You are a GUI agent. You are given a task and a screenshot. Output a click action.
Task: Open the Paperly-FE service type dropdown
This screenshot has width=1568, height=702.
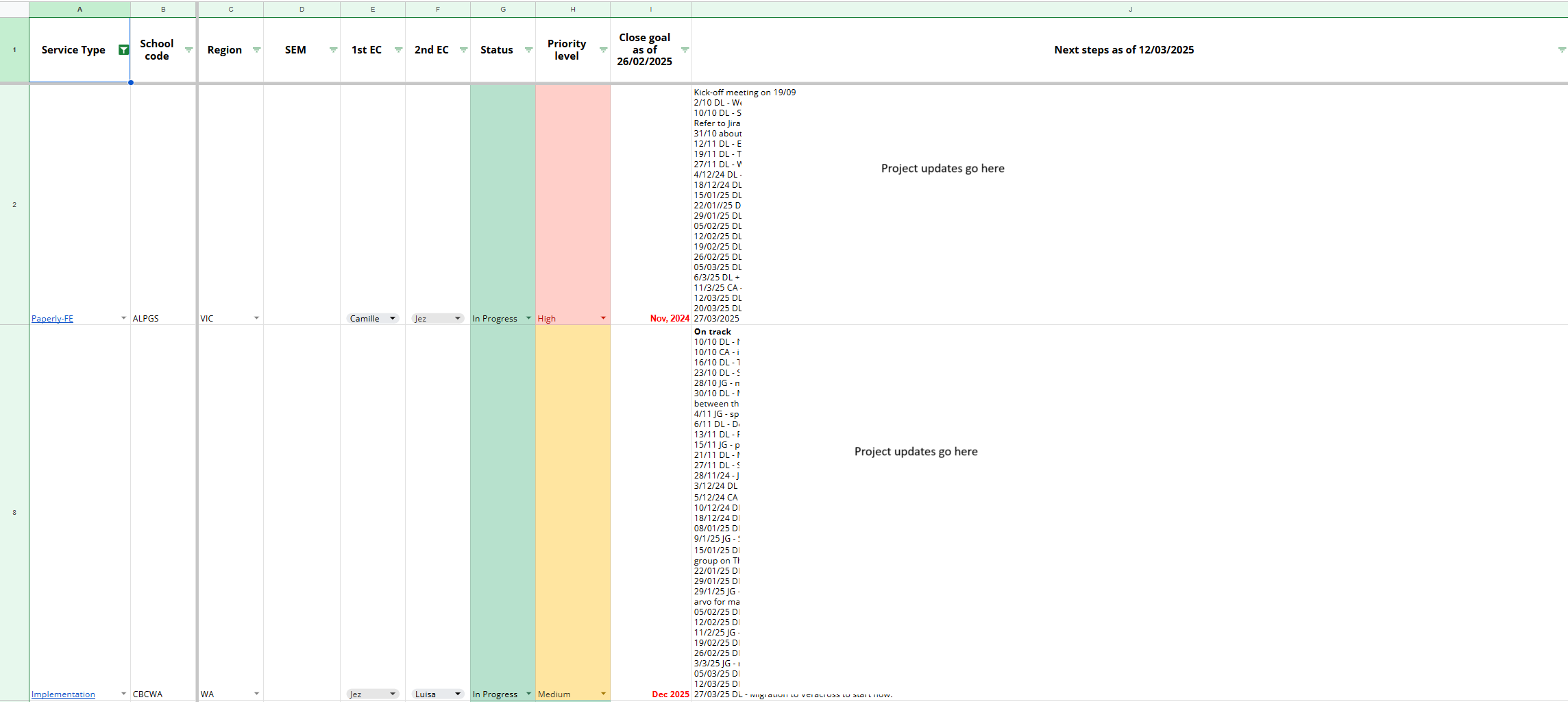click(x=124, y=318)
